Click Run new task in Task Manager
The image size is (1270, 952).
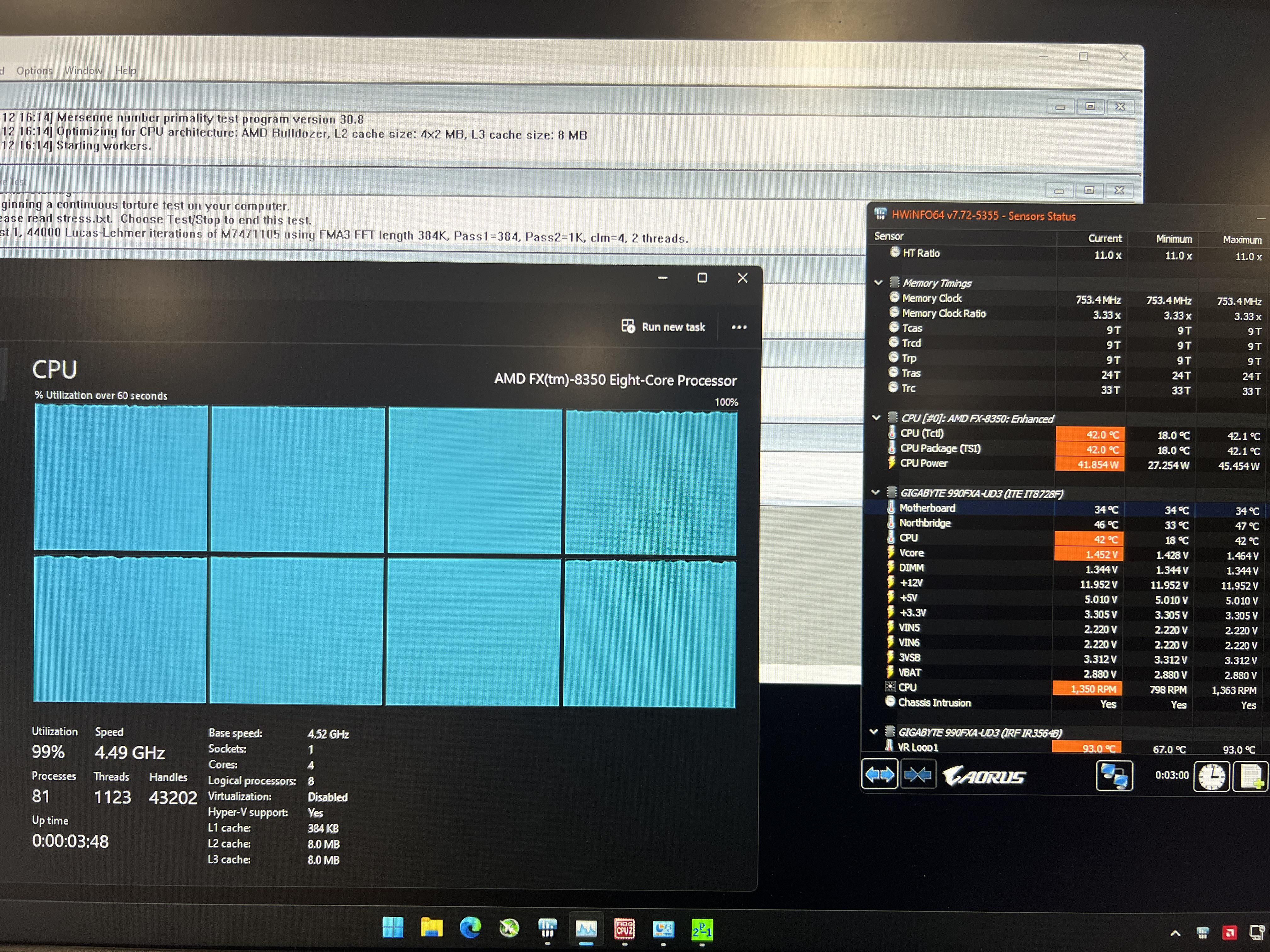click(663, 326)
